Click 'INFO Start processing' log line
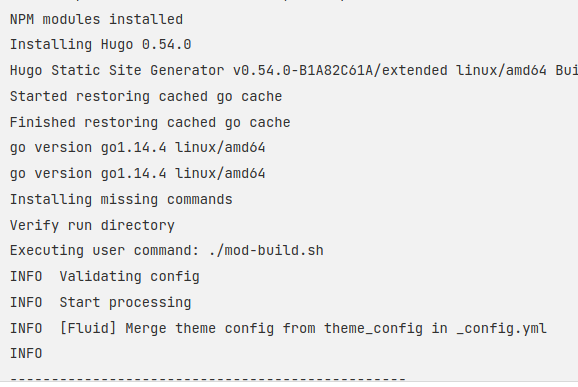This screenshot has width=578, height=387. [101, 302]
